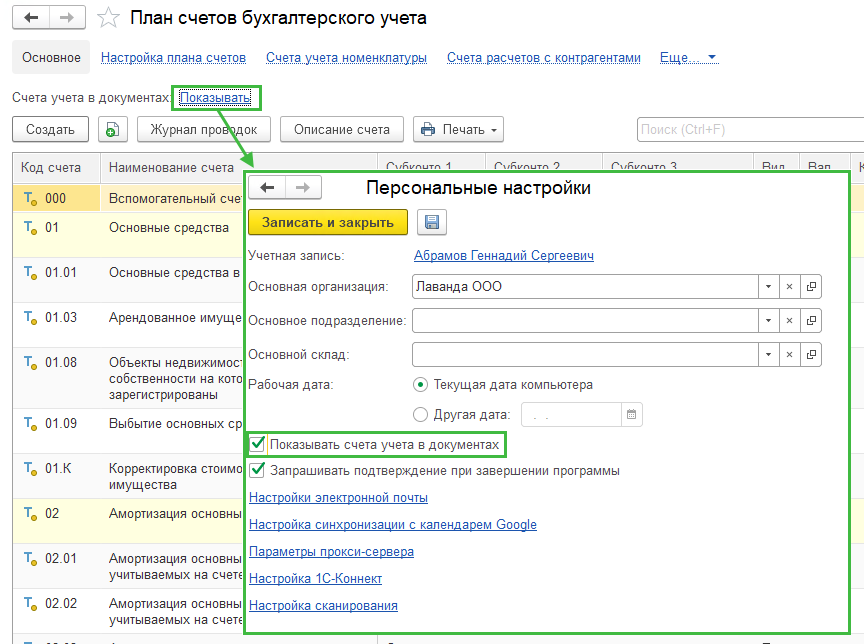Select Текущая дата компьютера radio button
This screenshot has height=644, width=864.
(420, 385)
